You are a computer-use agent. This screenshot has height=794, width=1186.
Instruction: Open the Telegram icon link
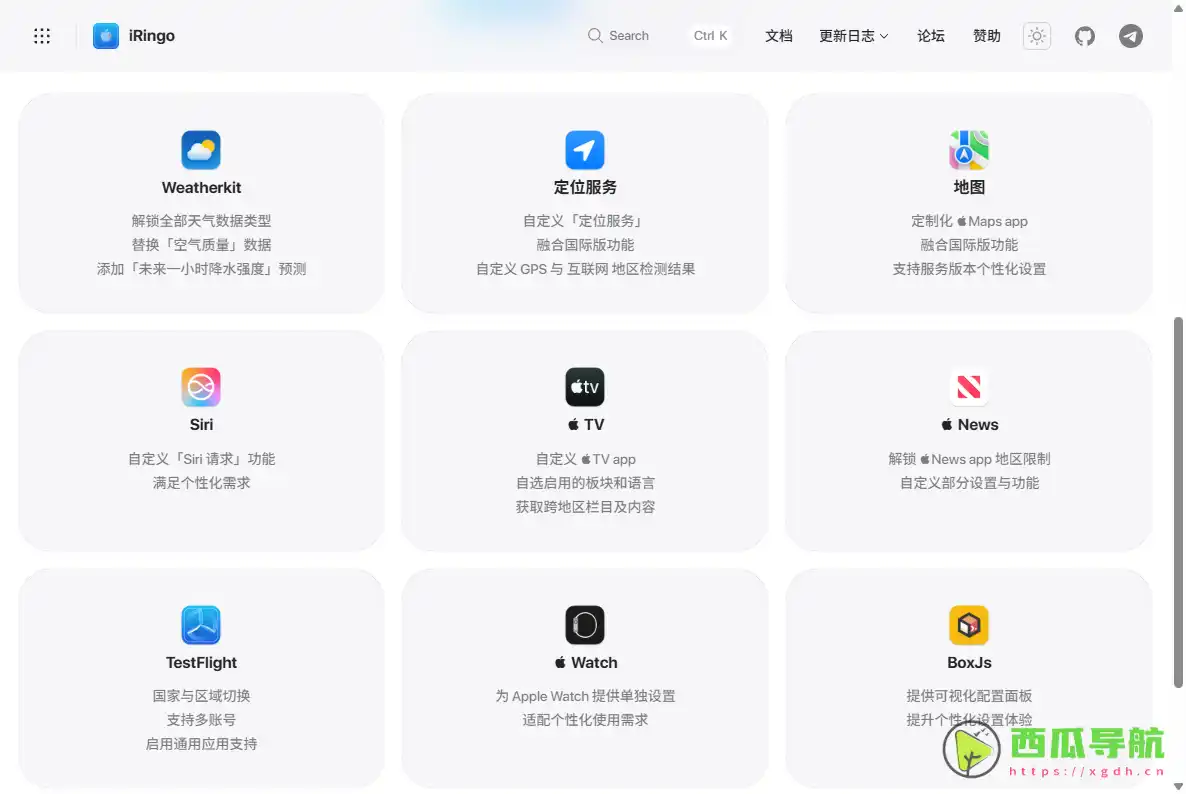tap(1131, 36)
